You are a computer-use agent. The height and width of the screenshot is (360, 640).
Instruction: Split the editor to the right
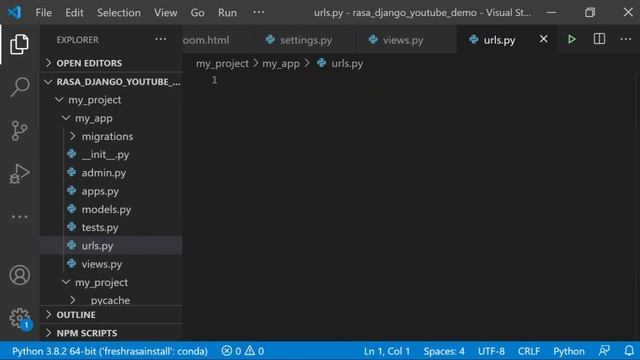pos(599,39)
